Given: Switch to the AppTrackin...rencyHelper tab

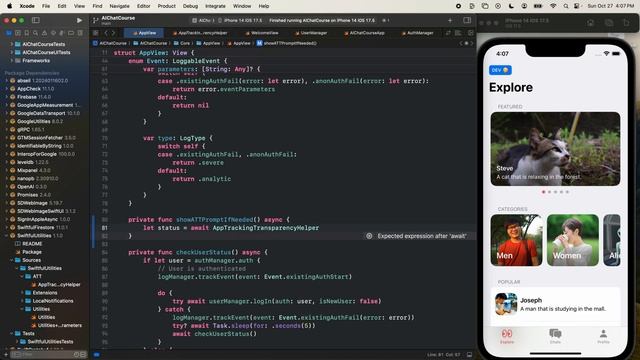Looking at the screenshot, I should pyautogui.click(x=200, y=33).
